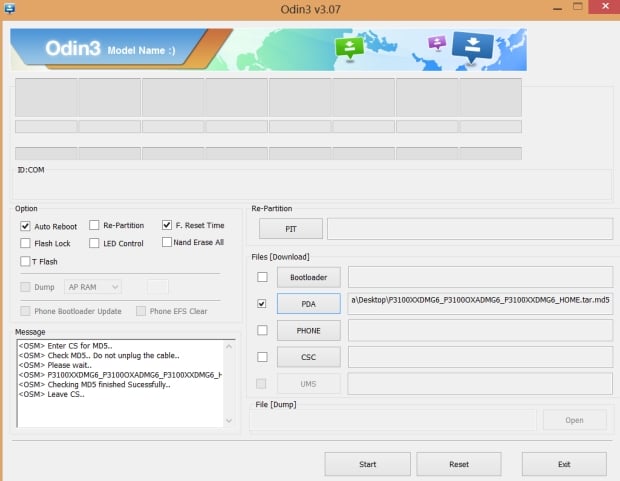This screenshot has height=481, width=620.
Task: Click the ID:COM label
Action: [x=31, y=170]
